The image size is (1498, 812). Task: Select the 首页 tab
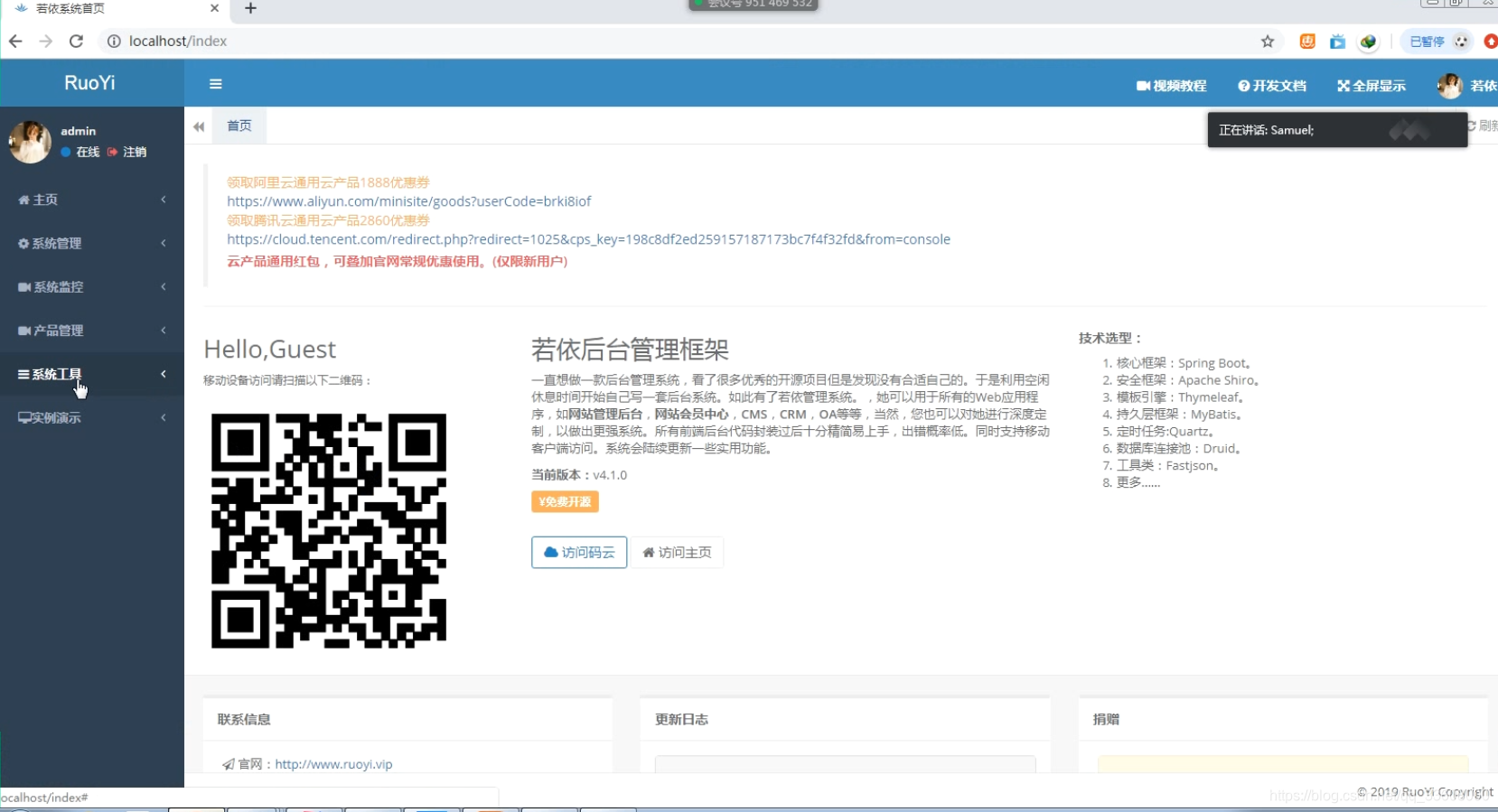[239, 126]
